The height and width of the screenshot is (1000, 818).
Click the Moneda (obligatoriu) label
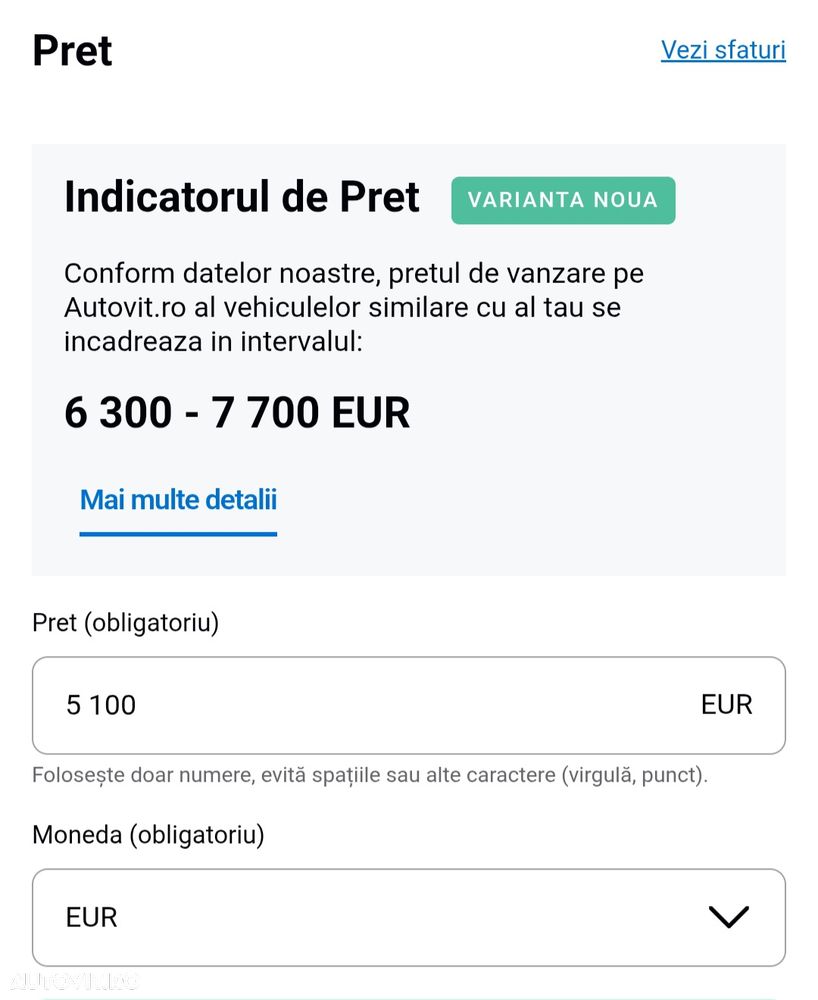click(x=148, y=834)
